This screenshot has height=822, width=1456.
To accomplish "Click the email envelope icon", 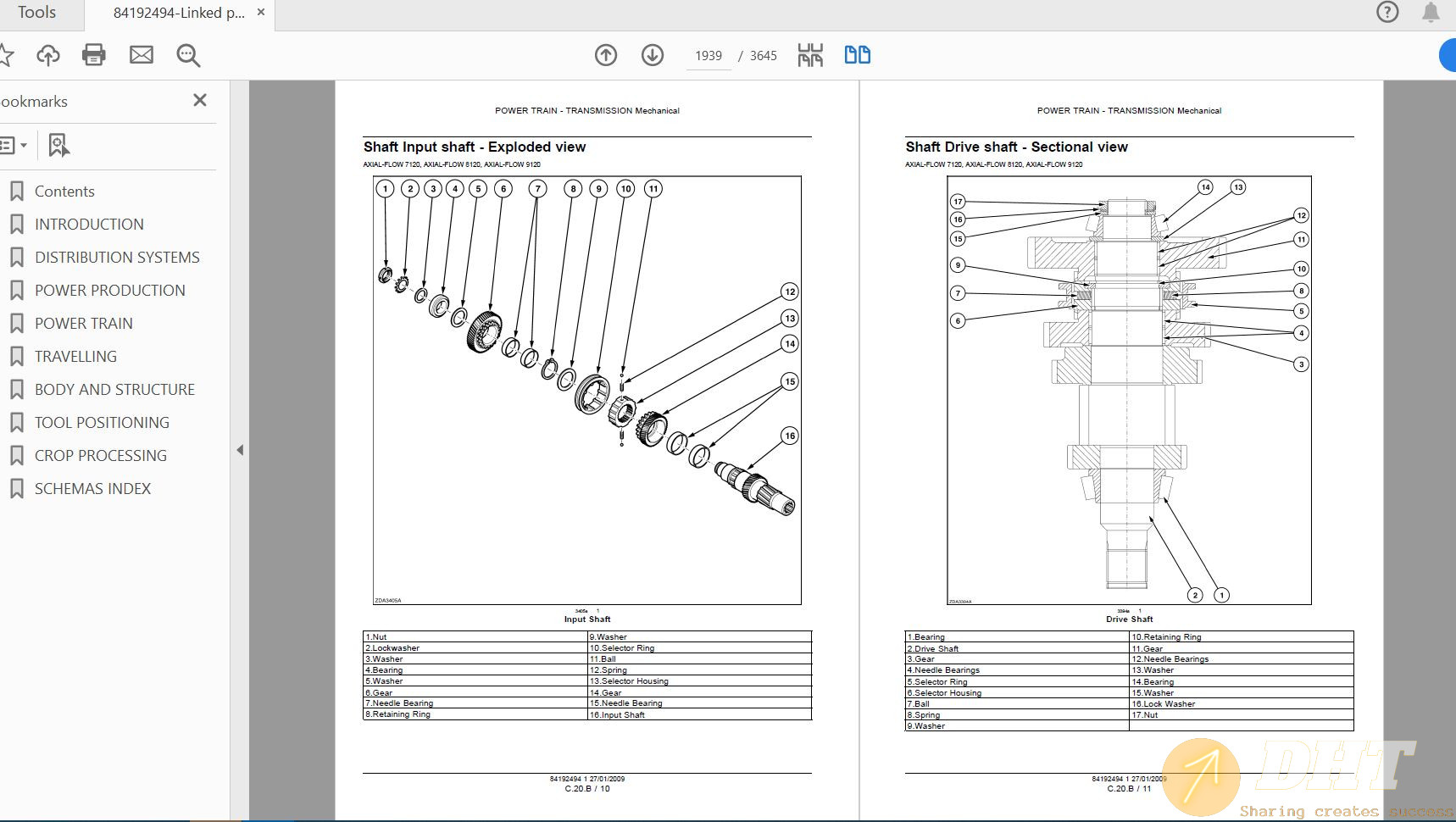I will point(142,56).
